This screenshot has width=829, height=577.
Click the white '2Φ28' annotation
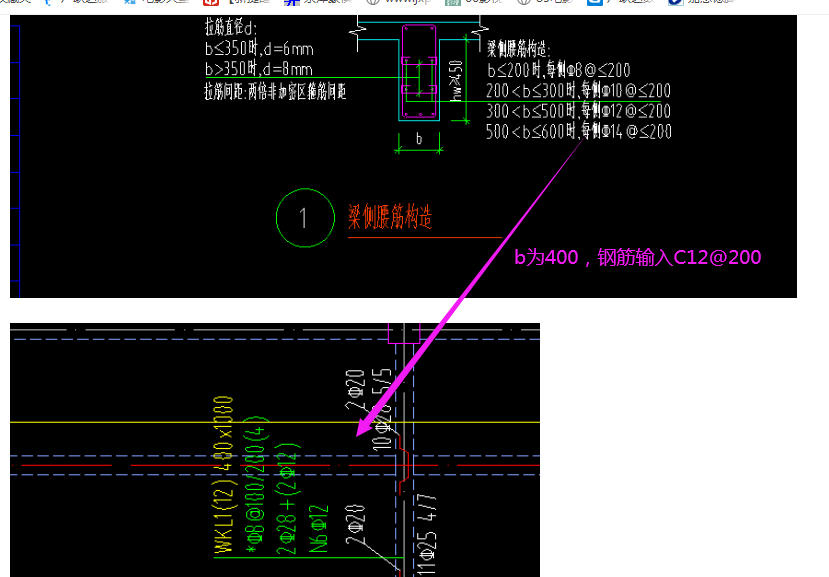point(355,525)
